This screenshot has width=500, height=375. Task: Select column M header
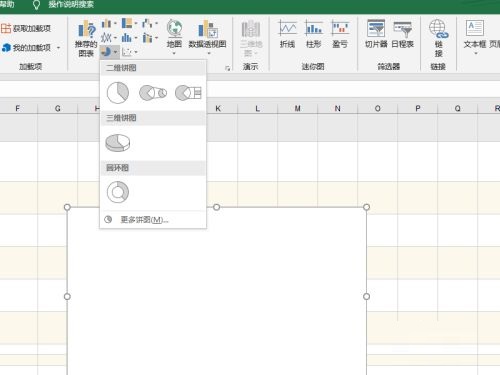pyautogui.click(x=297, y=108)
